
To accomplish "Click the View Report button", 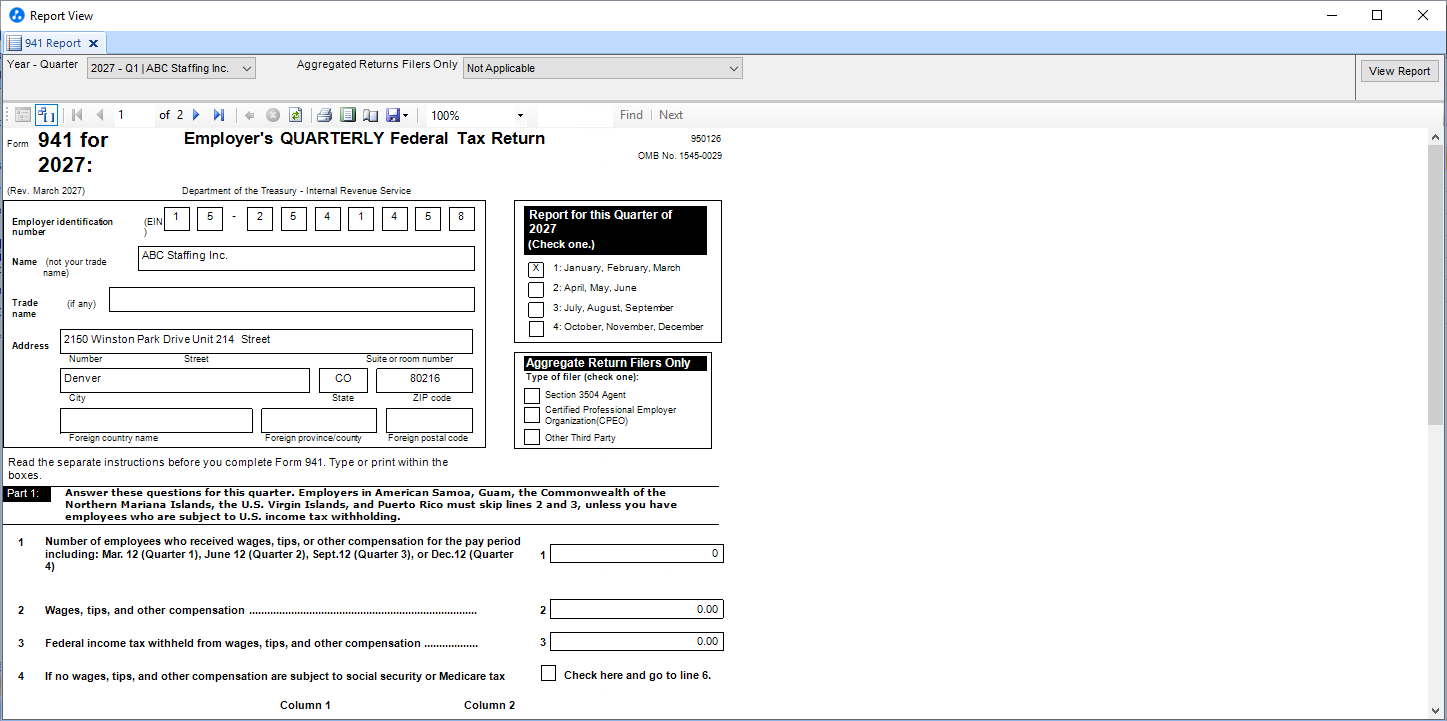I will (1399, 71).
